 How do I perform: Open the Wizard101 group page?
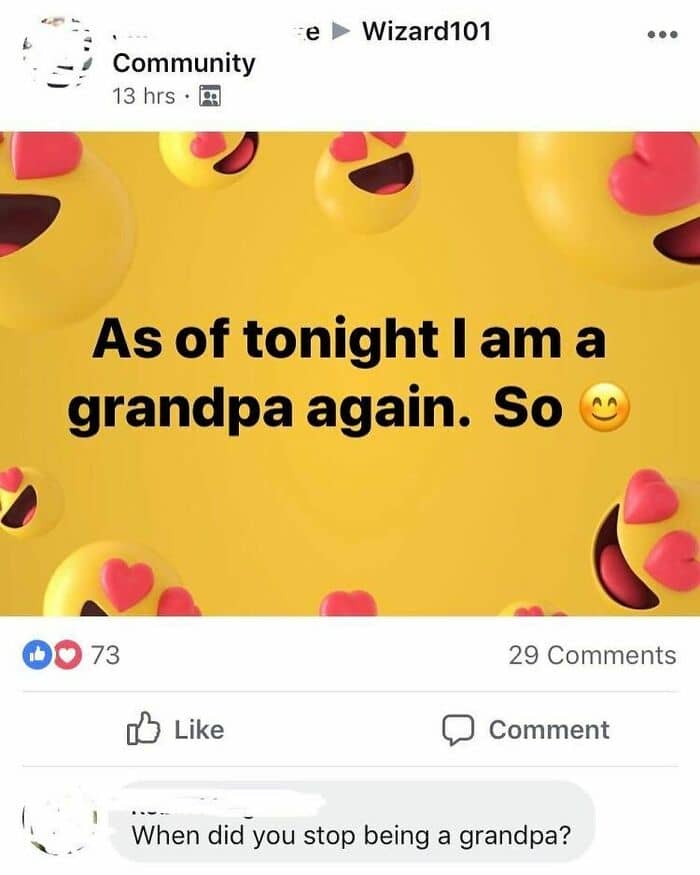[x=426, y=32]
